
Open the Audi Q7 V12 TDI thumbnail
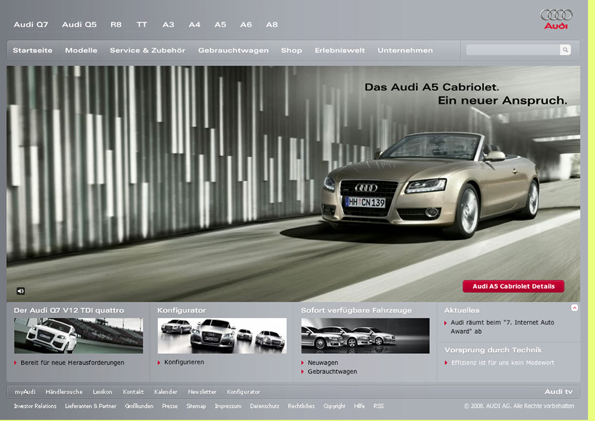pyautogui.click(x=79, y=336)
